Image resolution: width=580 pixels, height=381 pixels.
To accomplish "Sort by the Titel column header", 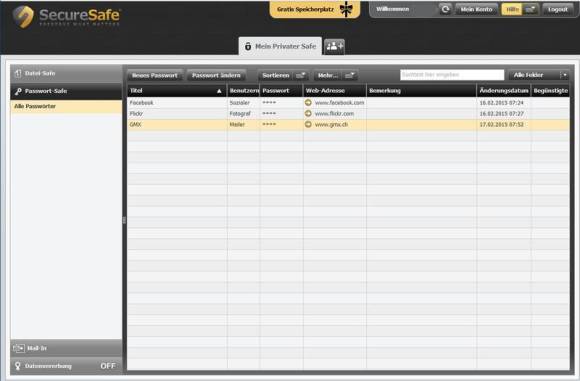I will (x=177, y=91).
